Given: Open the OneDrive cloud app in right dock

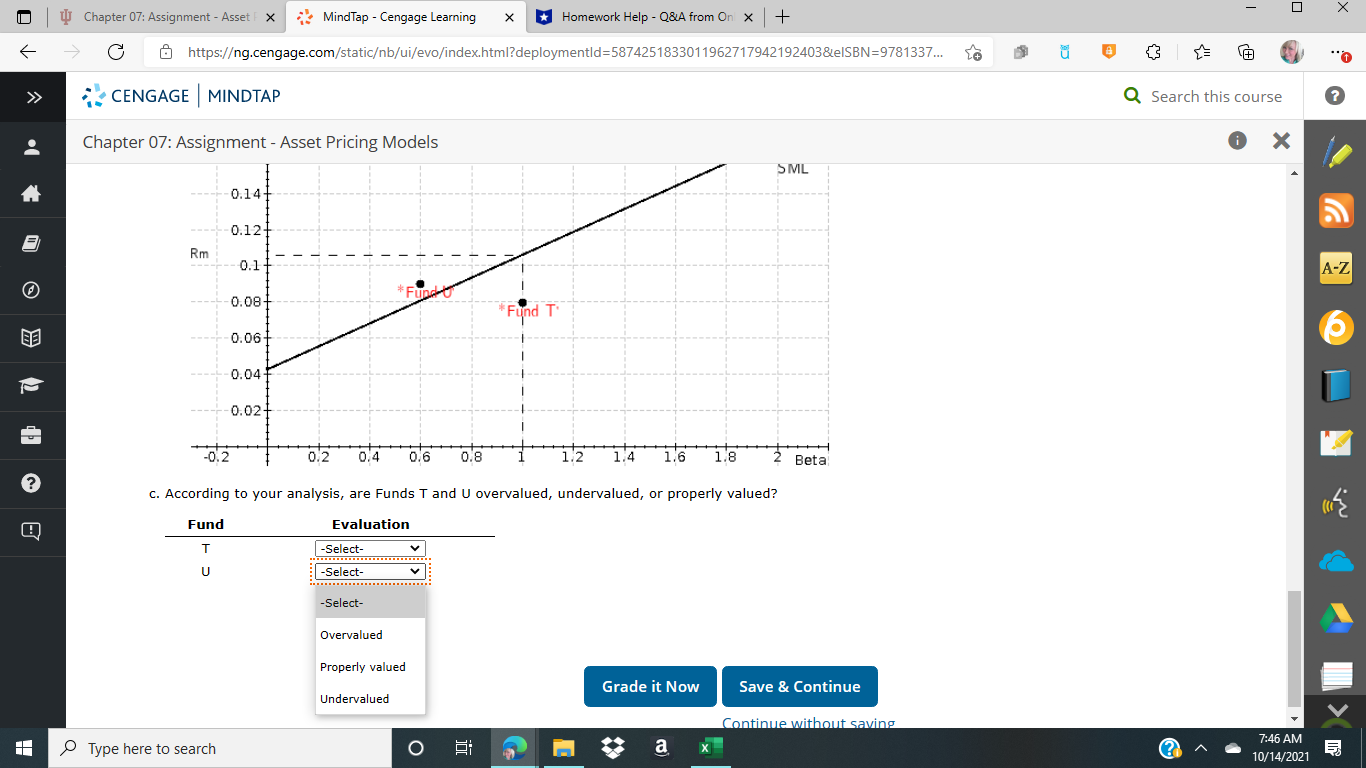Looking at the screenshot, I should [1336, 562].
